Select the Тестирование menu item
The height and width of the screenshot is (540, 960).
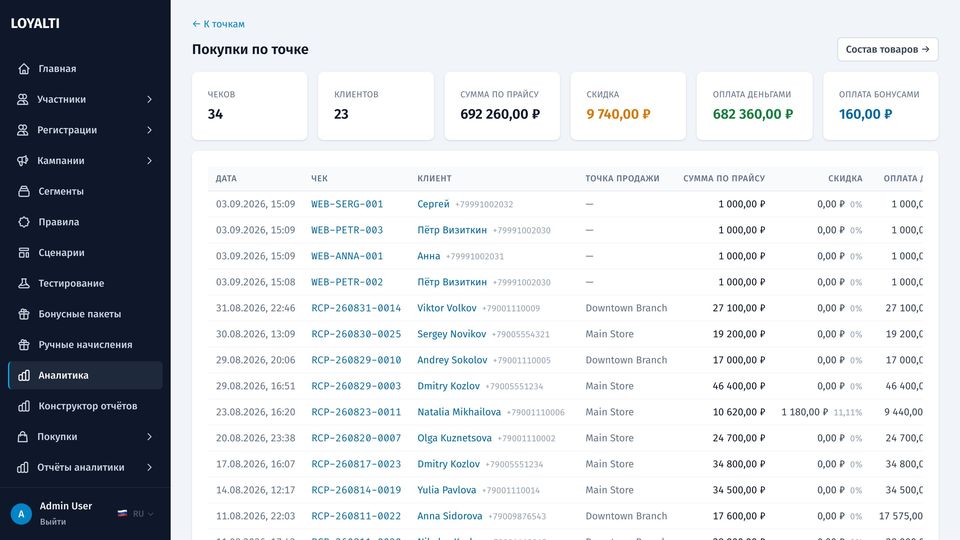coord(85,283)
